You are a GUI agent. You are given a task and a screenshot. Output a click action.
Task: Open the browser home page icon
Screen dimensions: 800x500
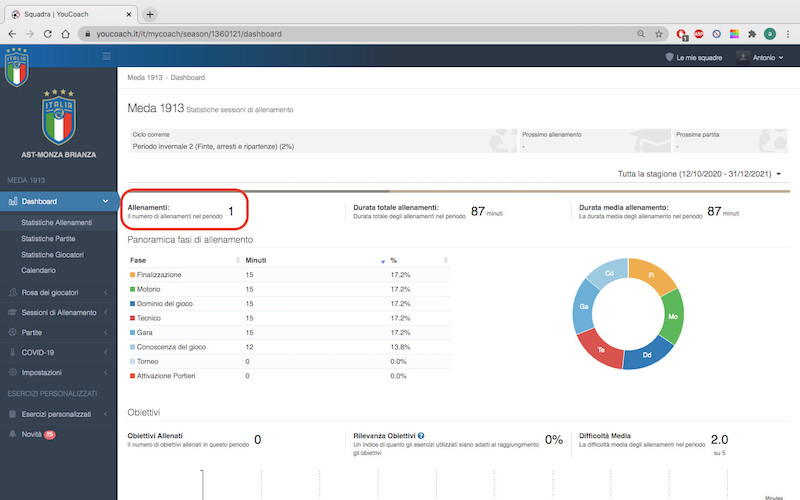[65, 34]
